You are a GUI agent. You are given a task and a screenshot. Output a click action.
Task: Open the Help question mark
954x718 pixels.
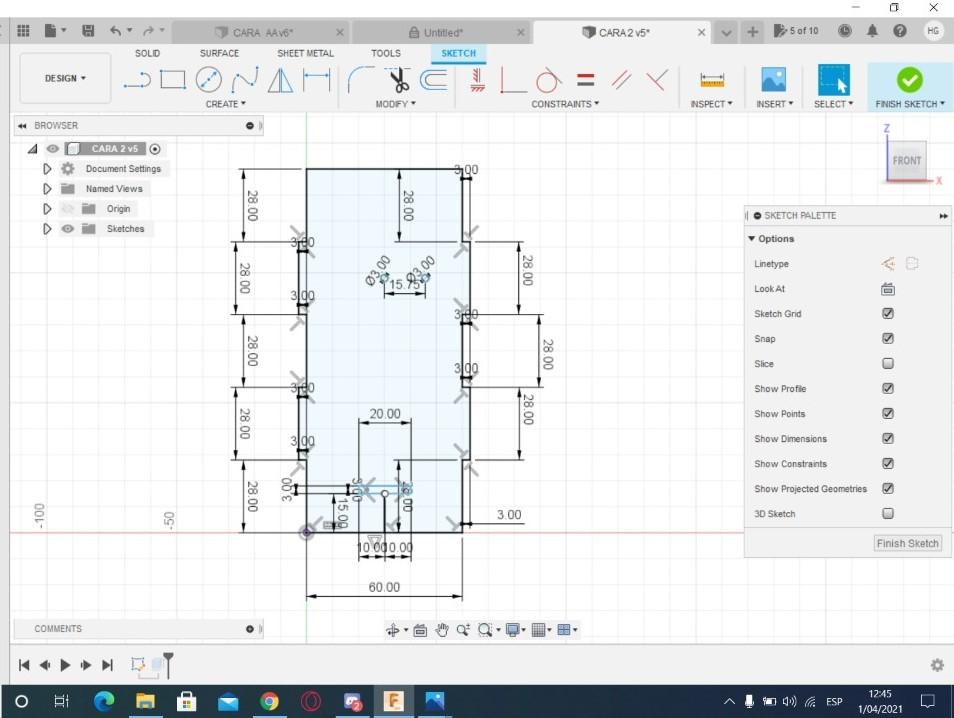coord(900,30)
